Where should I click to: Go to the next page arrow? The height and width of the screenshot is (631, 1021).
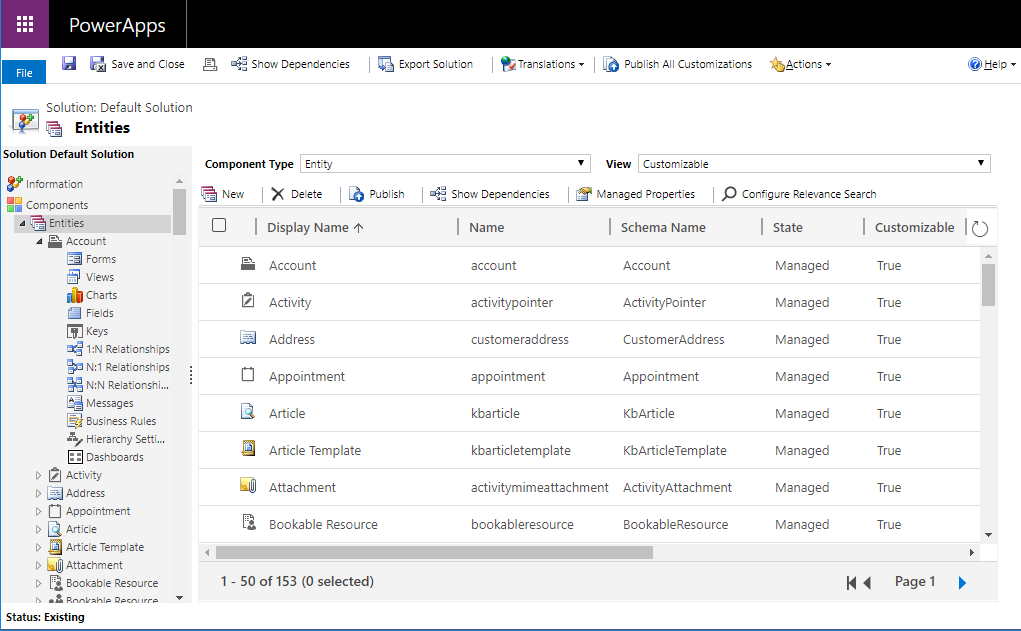962,582
